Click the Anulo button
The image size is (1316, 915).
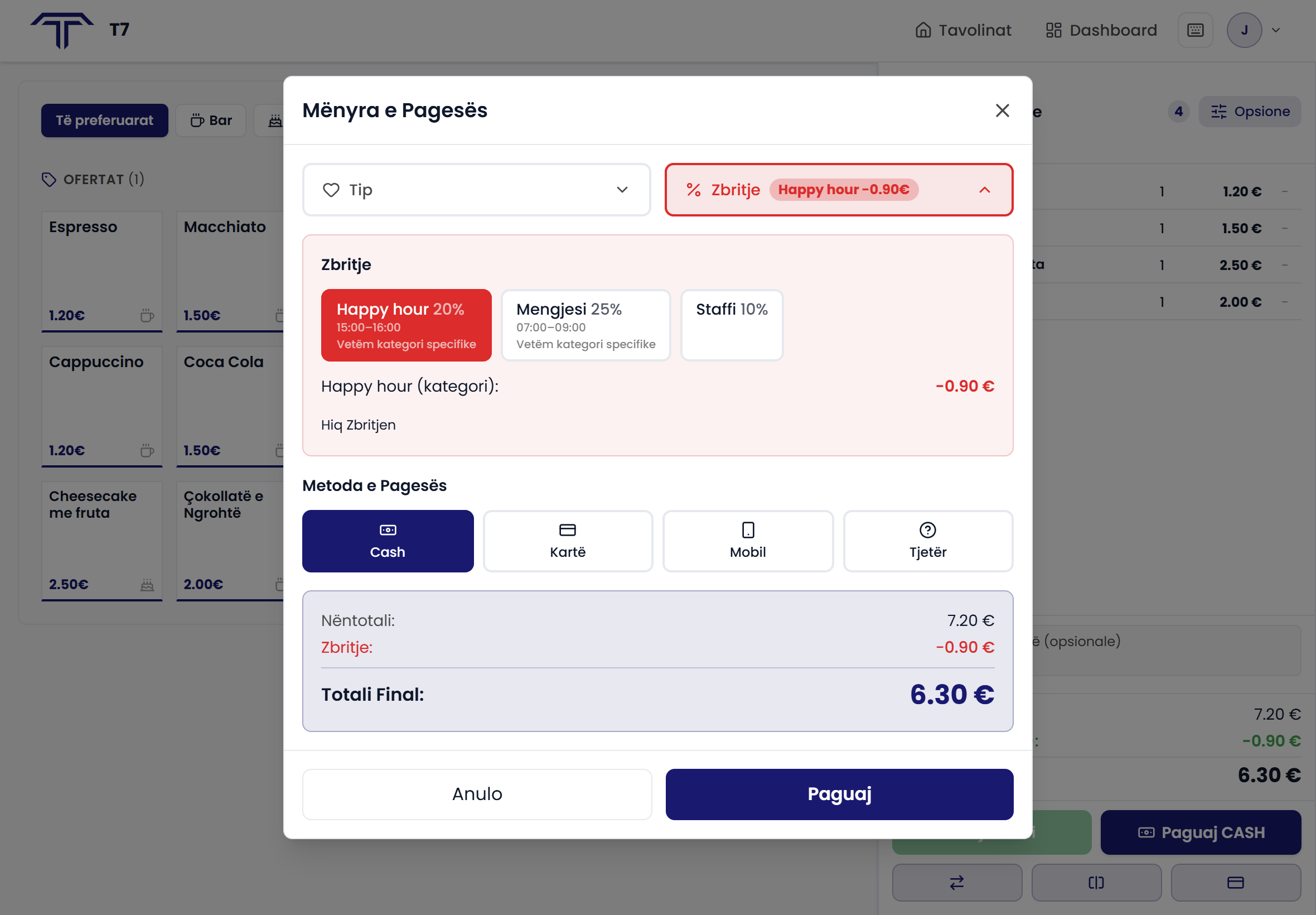[477, 794]
